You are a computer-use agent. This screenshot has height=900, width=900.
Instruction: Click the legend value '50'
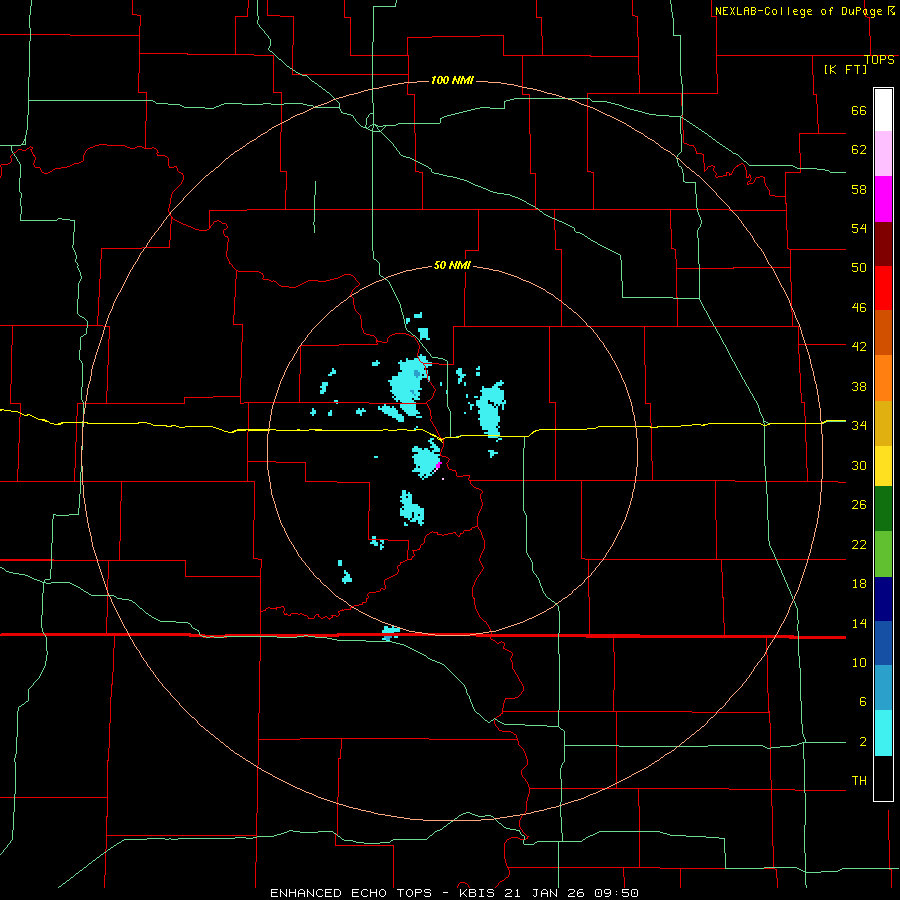859,268
